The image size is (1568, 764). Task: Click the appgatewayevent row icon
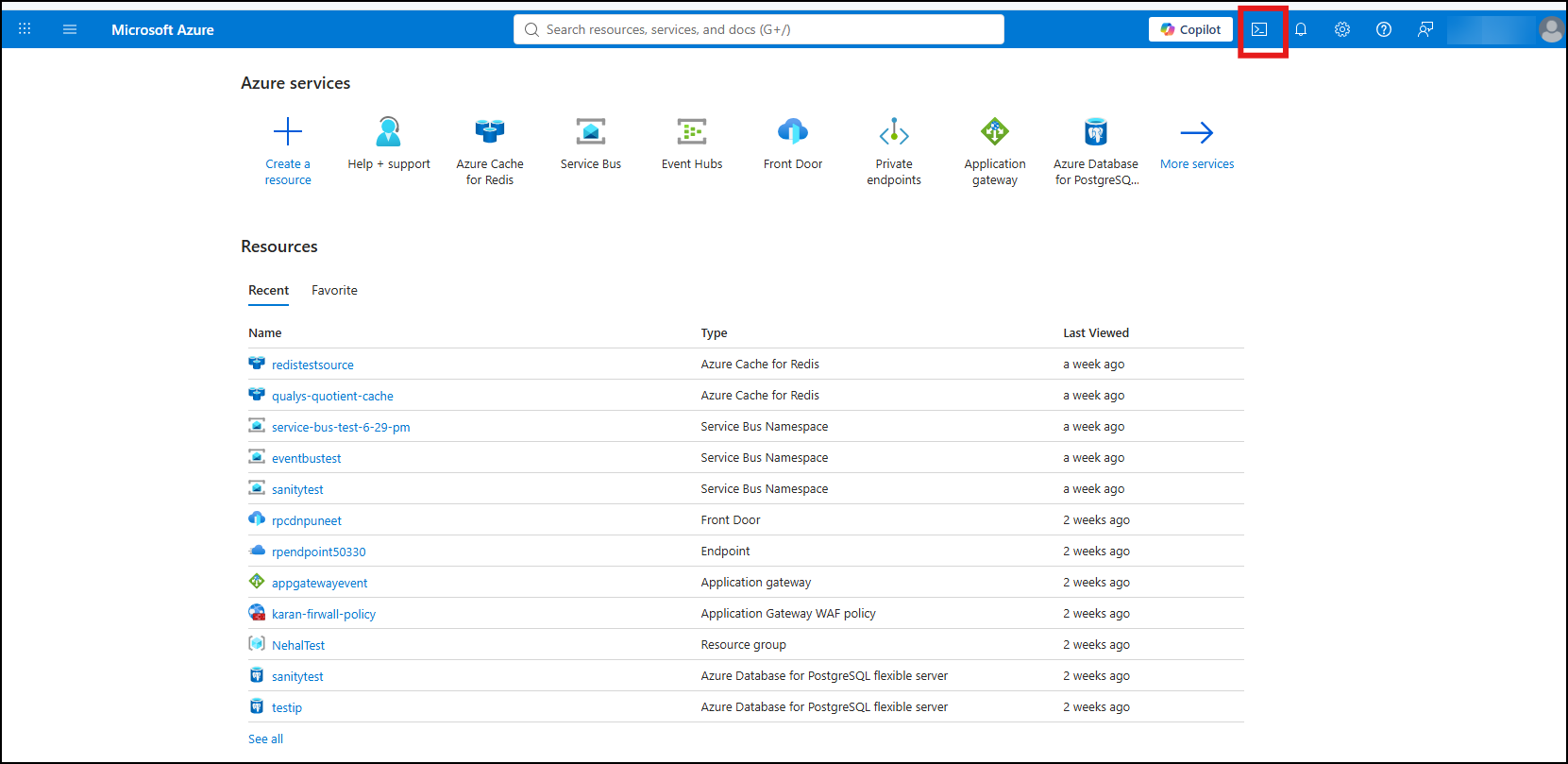coord(257,581)
